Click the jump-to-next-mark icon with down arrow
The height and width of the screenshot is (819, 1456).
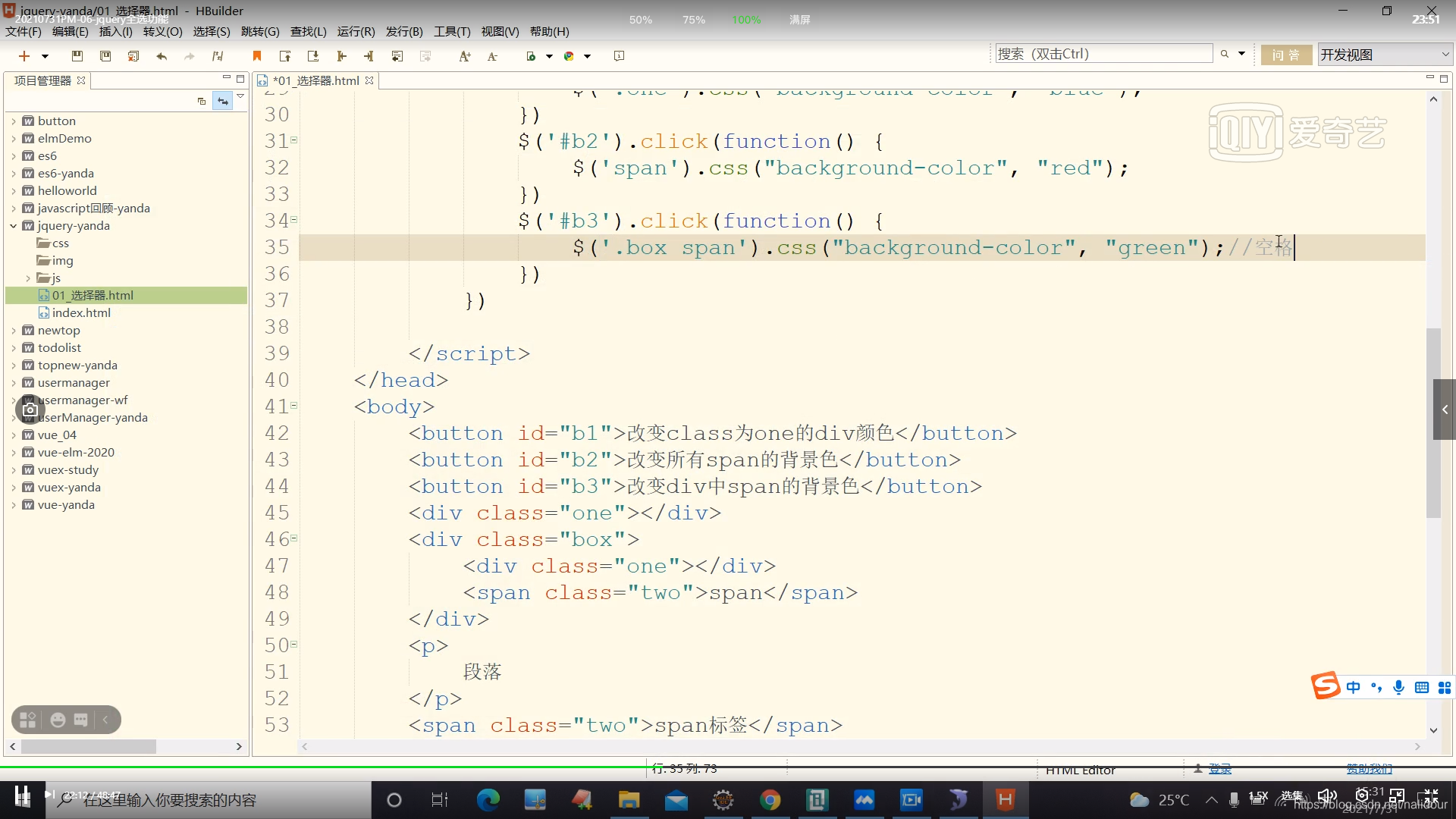point(313,56)
